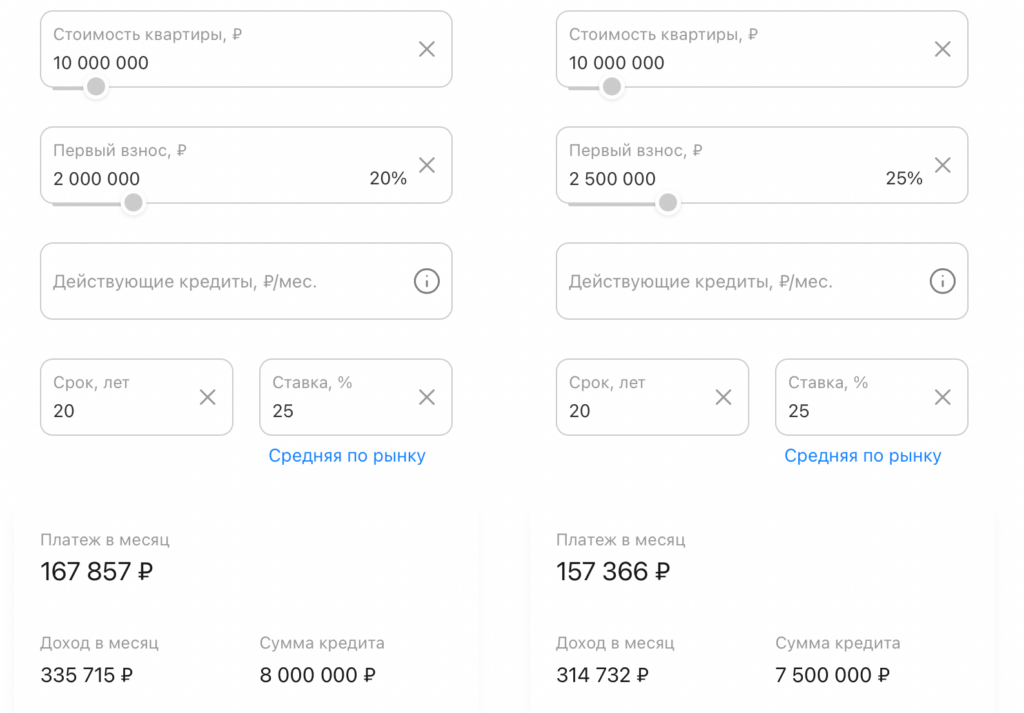Edit right 'Ставка, %' value field
The width and height of the screenshot is (1024, 713).
click(850, 410)
